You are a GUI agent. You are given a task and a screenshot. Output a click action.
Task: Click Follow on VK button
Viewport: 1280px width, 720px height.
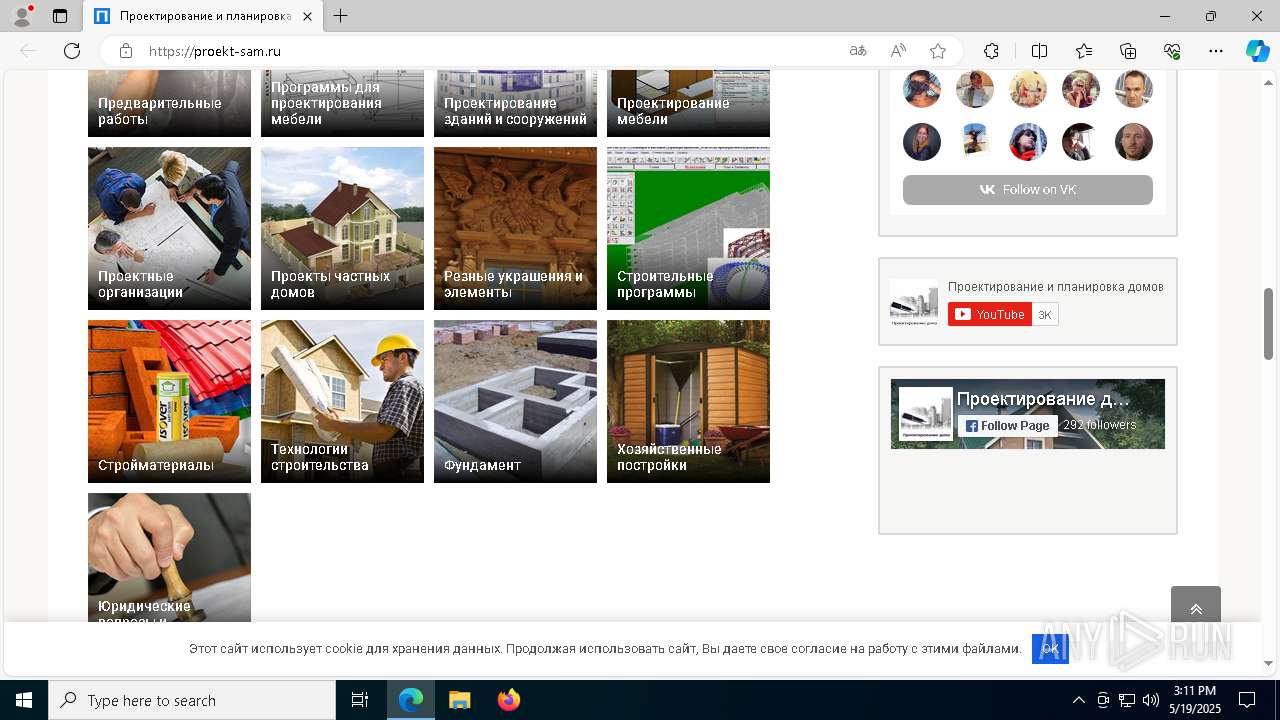1028,190
